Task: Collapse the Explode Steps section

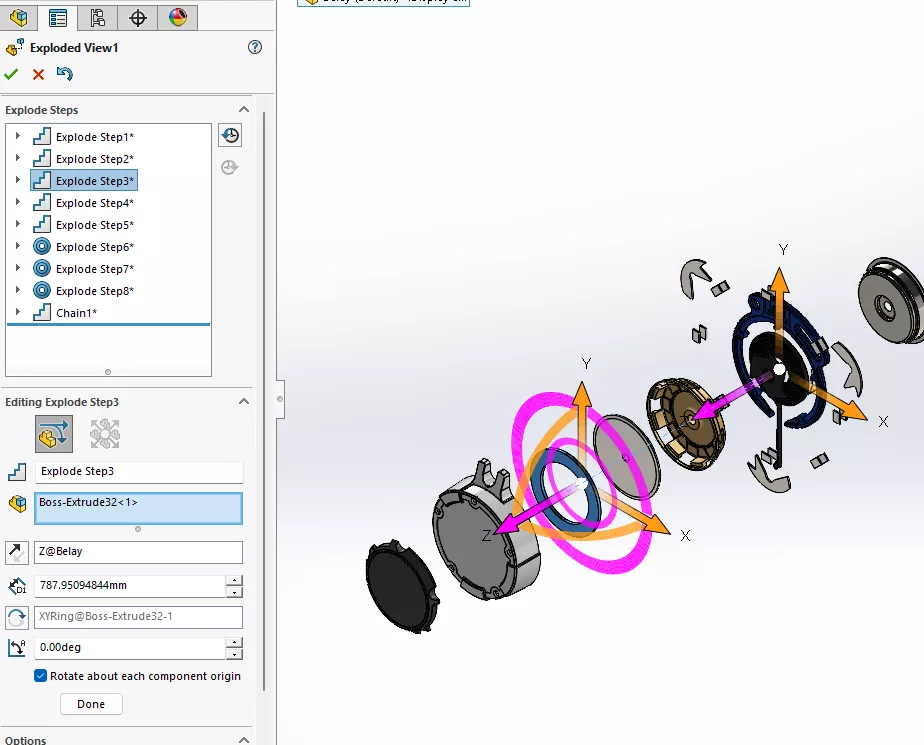Action: click(243, 110)
